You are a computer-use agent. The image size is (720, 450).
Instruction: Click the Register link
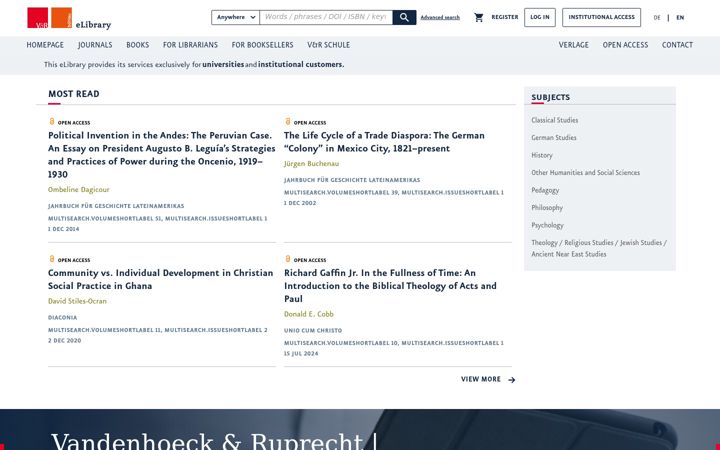click(x=505, y=17)
